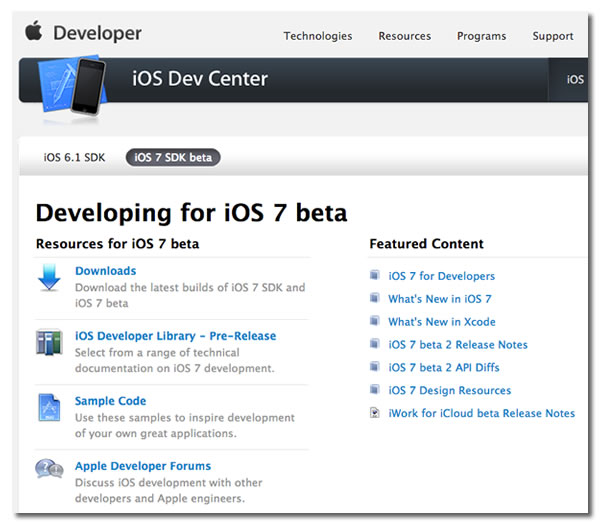The width and height of the screenshot is (600, 523).
Task: Open the Support navigation item
Action: coord(553,36)
